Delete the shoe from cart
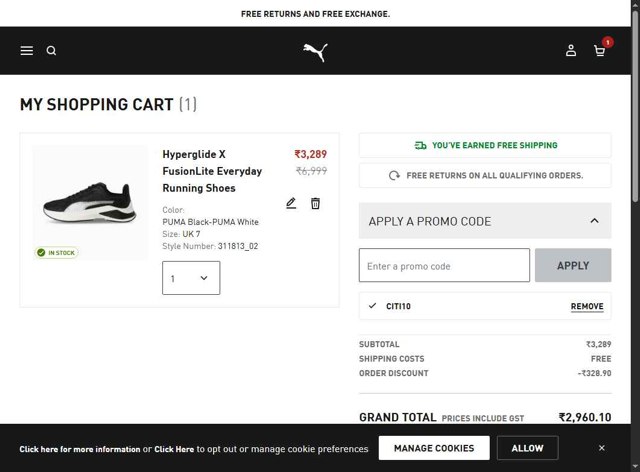The height and width of the screenshot is (472, 640). [x=315, y=203]
